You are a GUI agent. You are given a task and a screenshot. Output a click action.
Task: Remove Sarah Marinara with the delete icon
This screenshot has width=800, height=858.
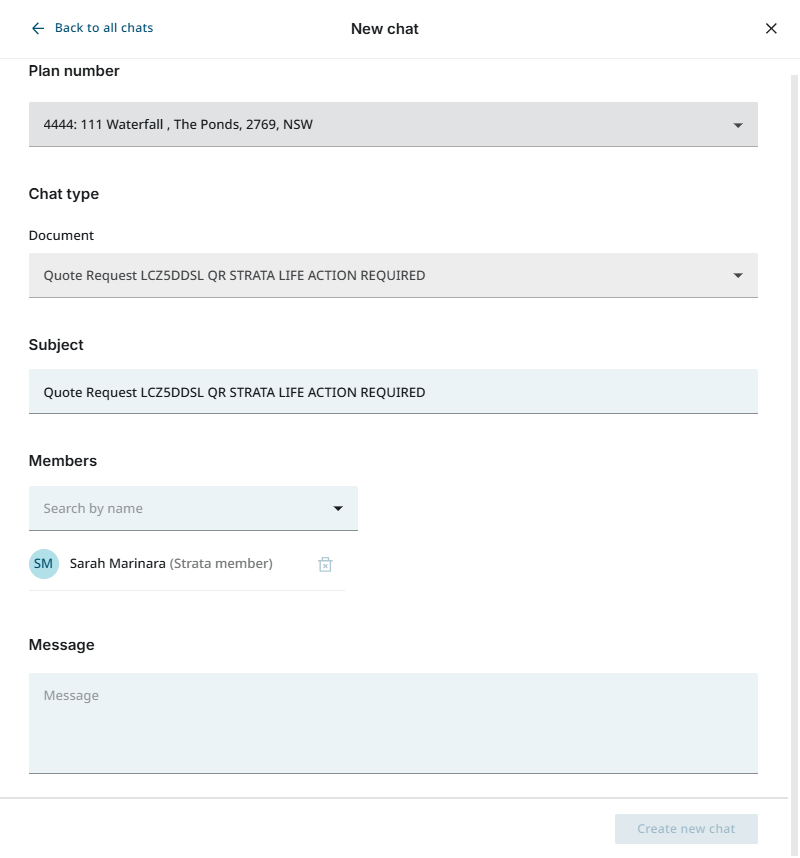(325, 565)
